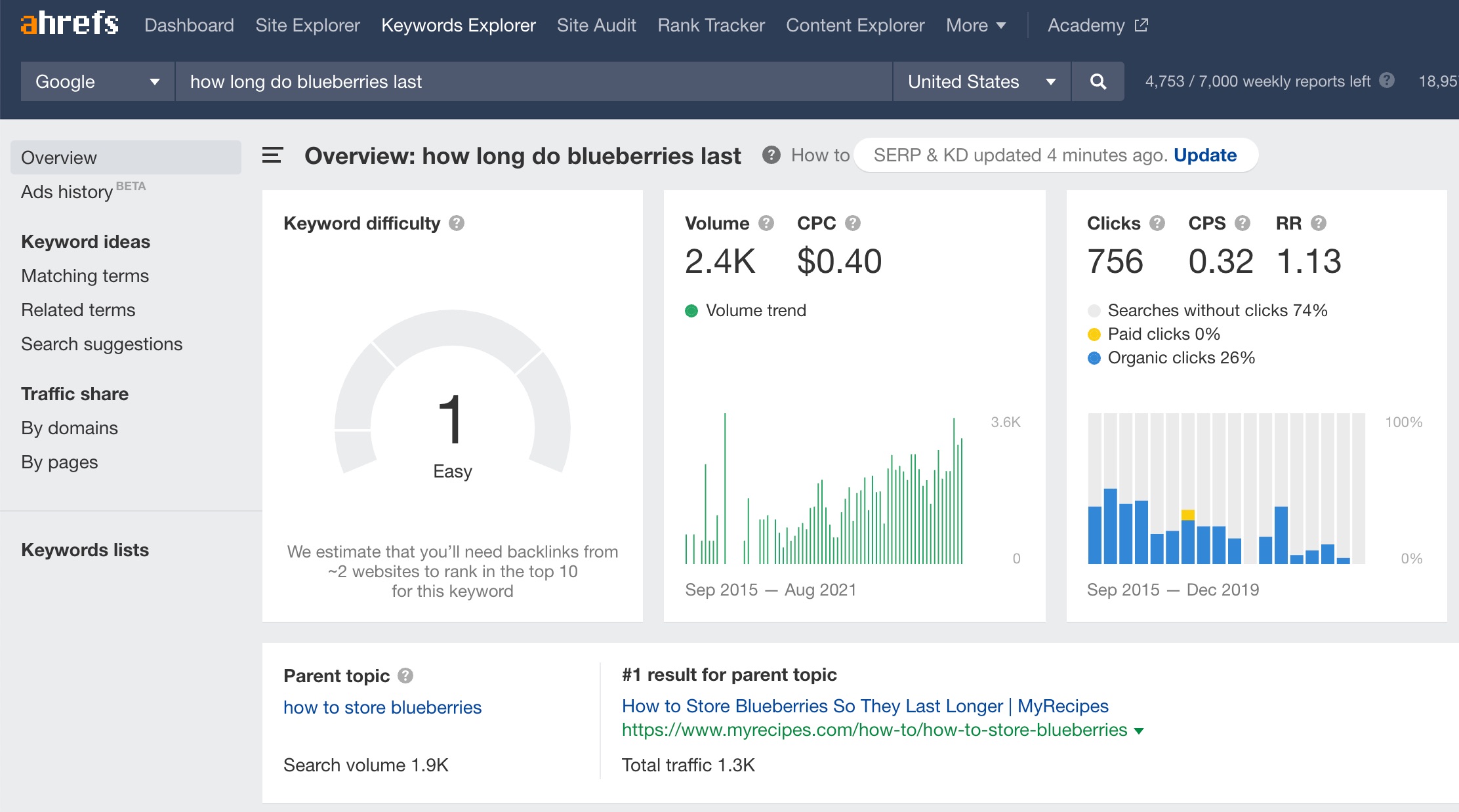Click grey Searches without clicks legend dot
1459x812 pixels.
click(1094, 311)
